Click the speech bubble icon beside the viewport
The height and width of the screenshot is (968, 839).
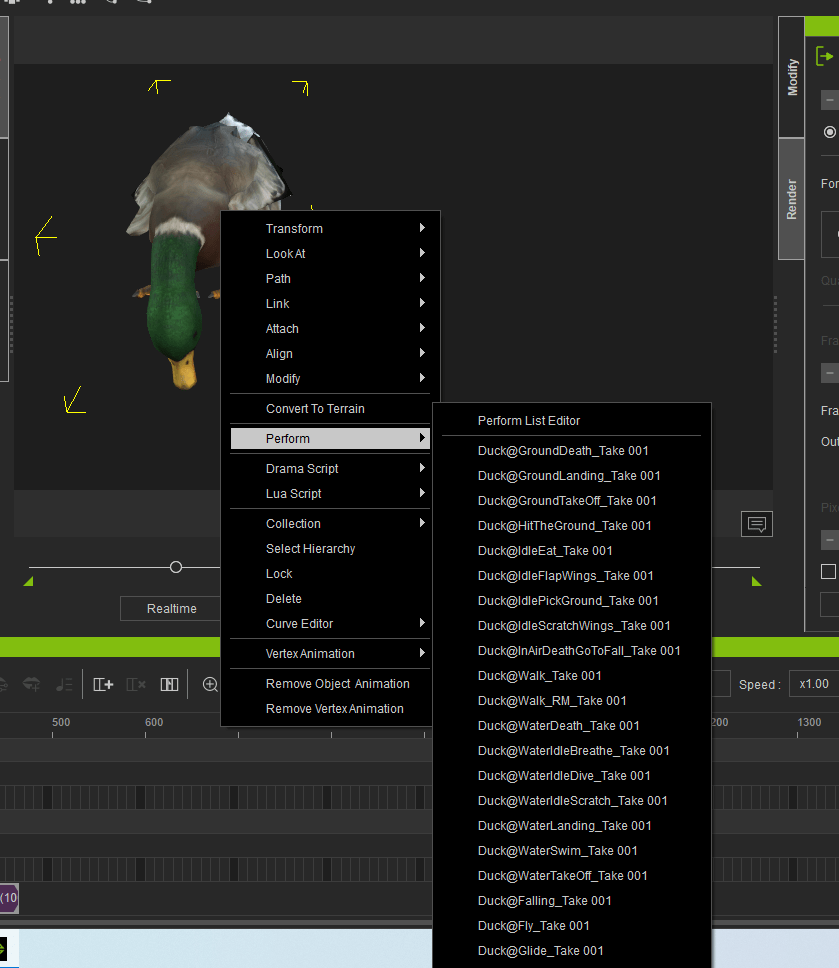(756, 523)
